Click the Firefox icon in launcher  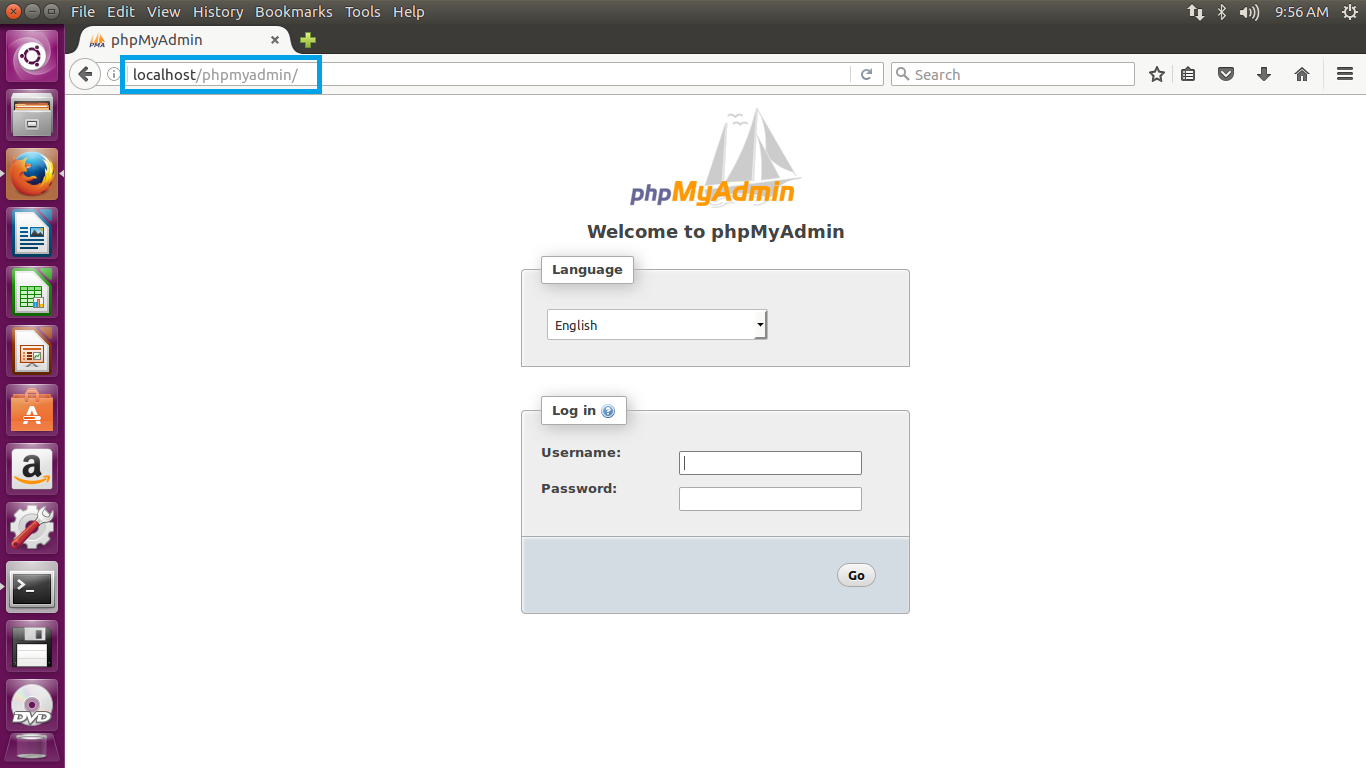33,174
